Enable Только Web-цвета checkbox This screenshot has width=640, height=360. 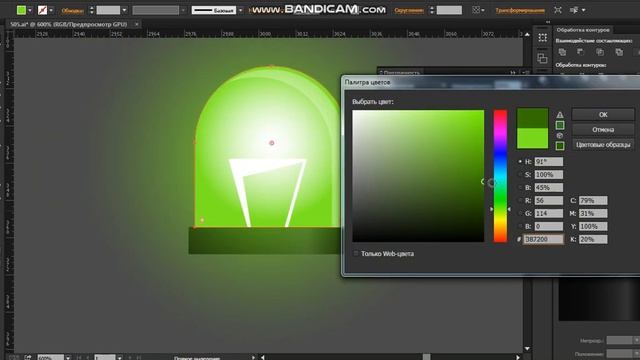pos(356,253)
